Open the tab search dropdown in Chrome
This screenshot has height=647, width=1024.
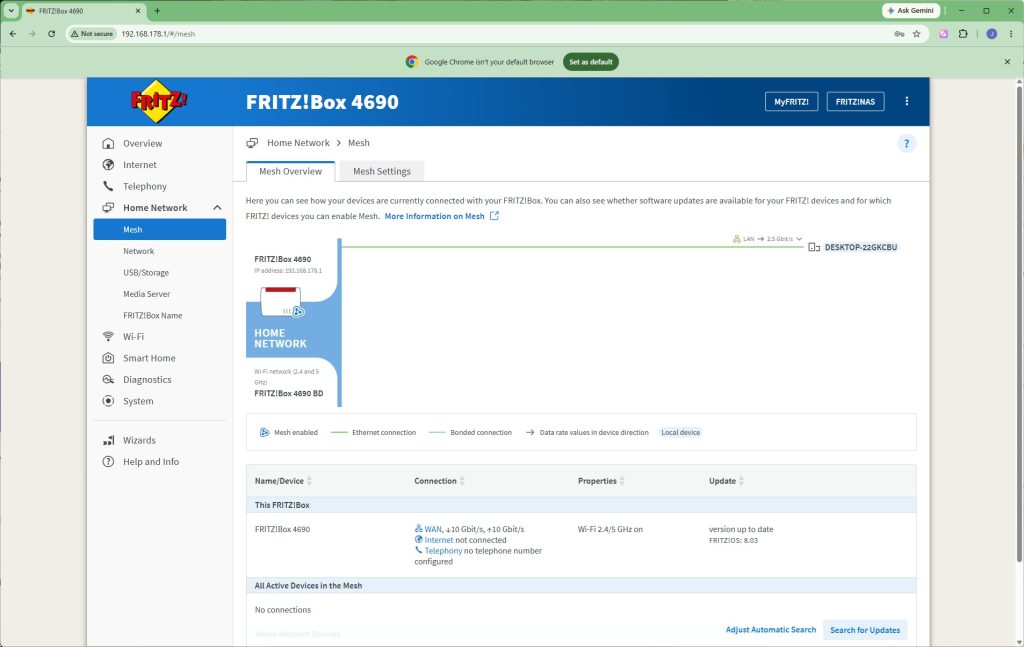pyautogui.click(x=11, y=10)
